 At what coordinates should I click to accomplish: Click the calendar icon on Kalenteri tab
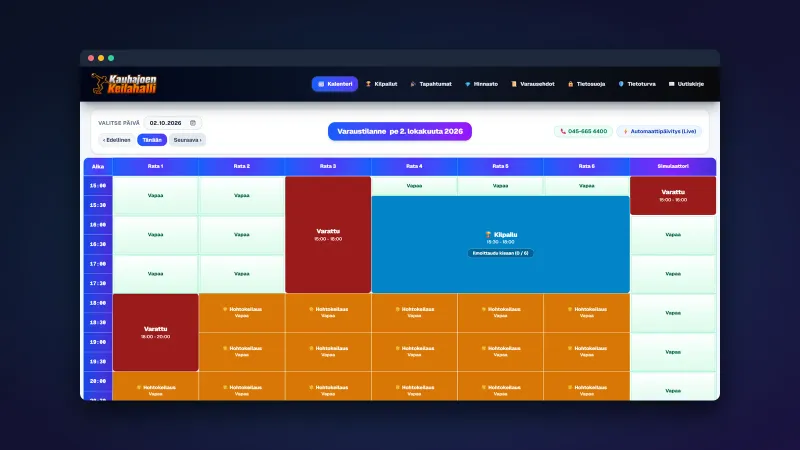[x=321, y=84]
